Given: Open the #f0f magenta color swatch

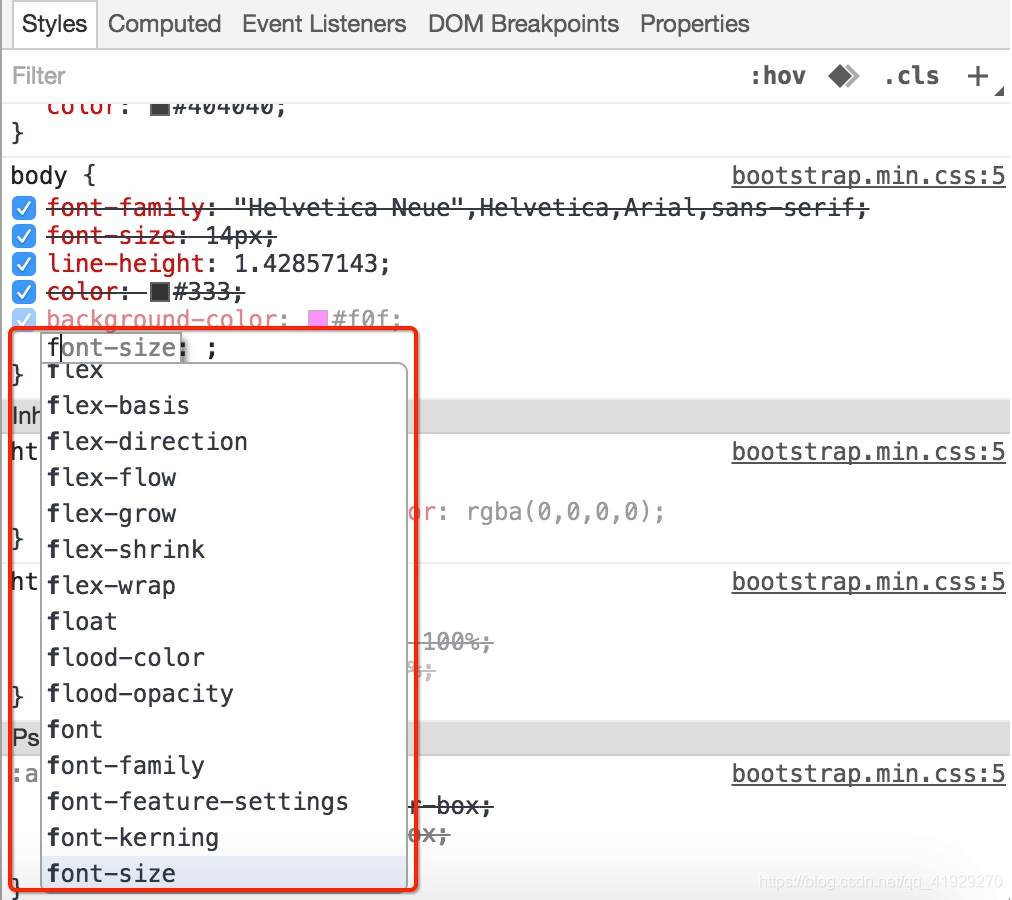Looking at the screenshot, I should 318,320.
